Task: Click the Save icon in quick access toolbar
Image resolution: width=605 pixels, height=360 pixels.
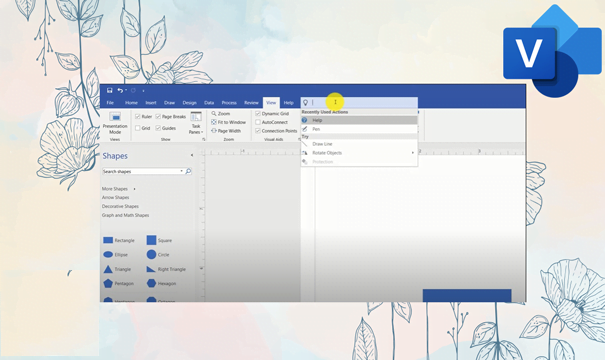Action: [110, 90]
